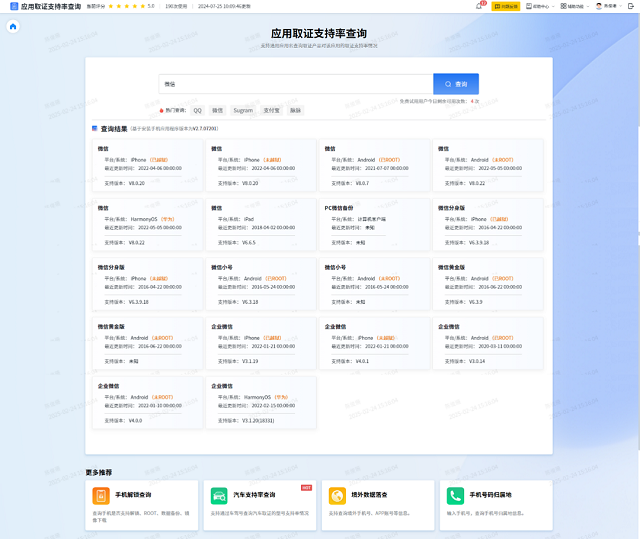Open the 微信 Android V8.0.7 card
640x539 pixels.
point(374,165)
